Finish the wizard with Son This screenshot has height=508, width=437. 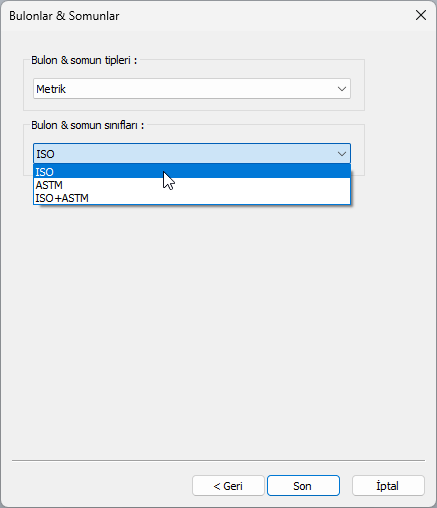(x=303, y=486)
